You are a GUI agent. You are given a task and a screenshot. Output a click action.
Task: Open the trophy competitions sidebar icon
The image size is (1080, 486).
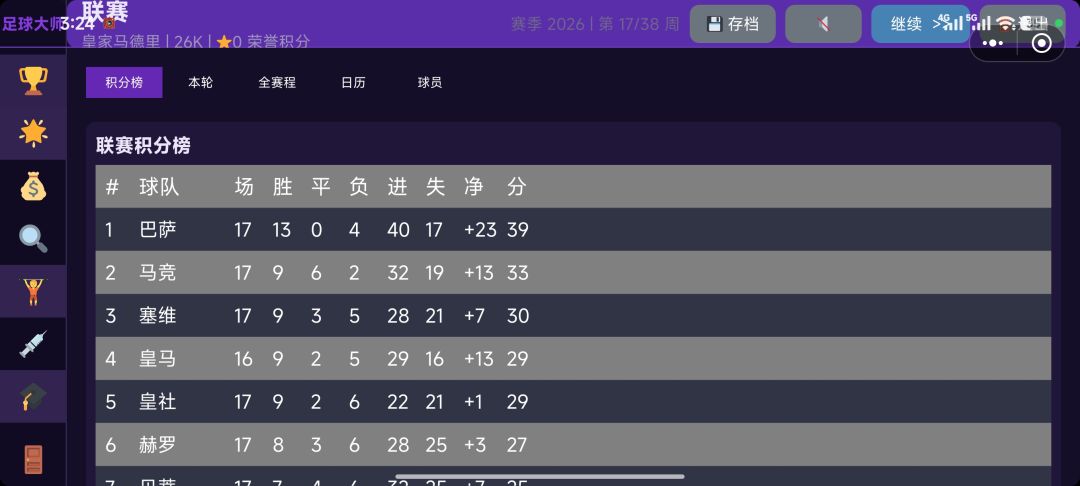coord(33,80)
